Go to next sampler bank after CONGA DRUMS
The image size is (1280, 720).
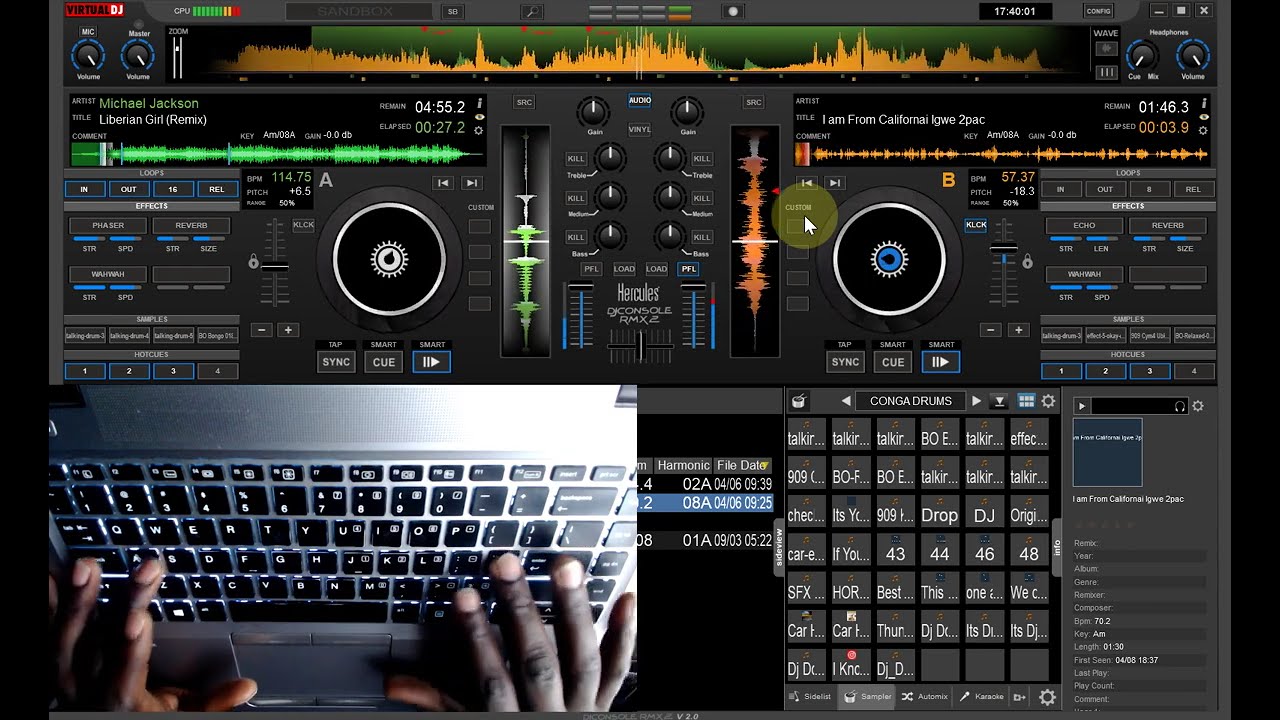pos(976,401)
